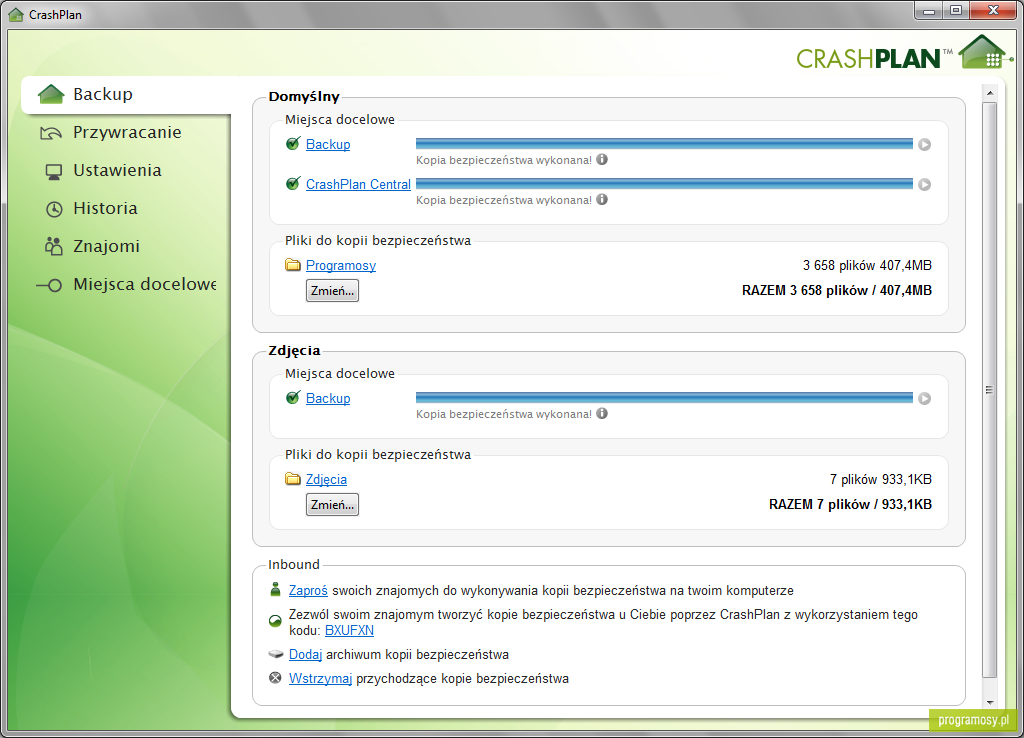1024x738 pixels.
Task: Click the green globe icon beside Zezwól
Action: click(275, 621)
